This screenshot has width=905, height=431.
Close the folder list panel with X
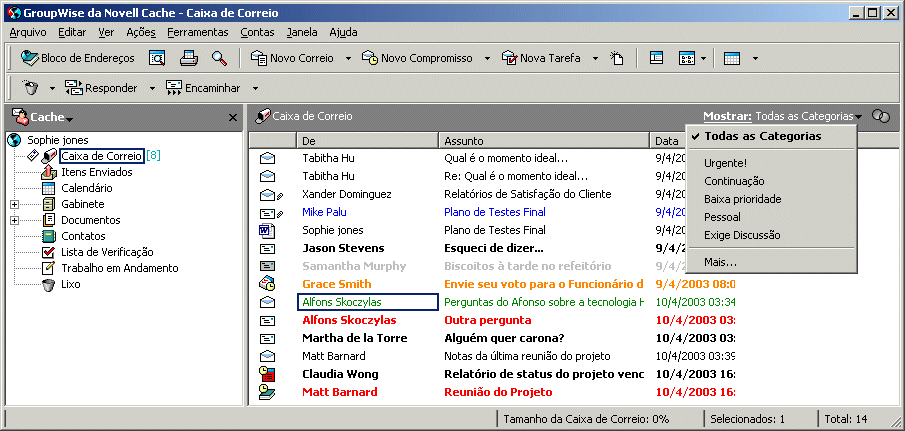coord(233,118)
